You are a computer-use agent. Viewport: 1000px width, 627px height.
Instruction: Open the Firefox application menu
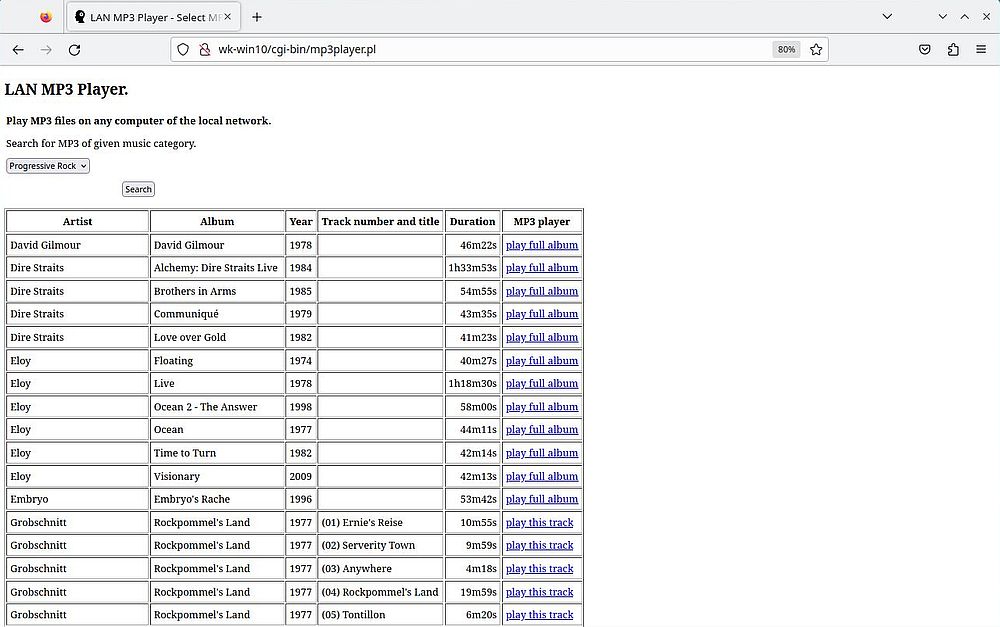(x=981, y=49)
